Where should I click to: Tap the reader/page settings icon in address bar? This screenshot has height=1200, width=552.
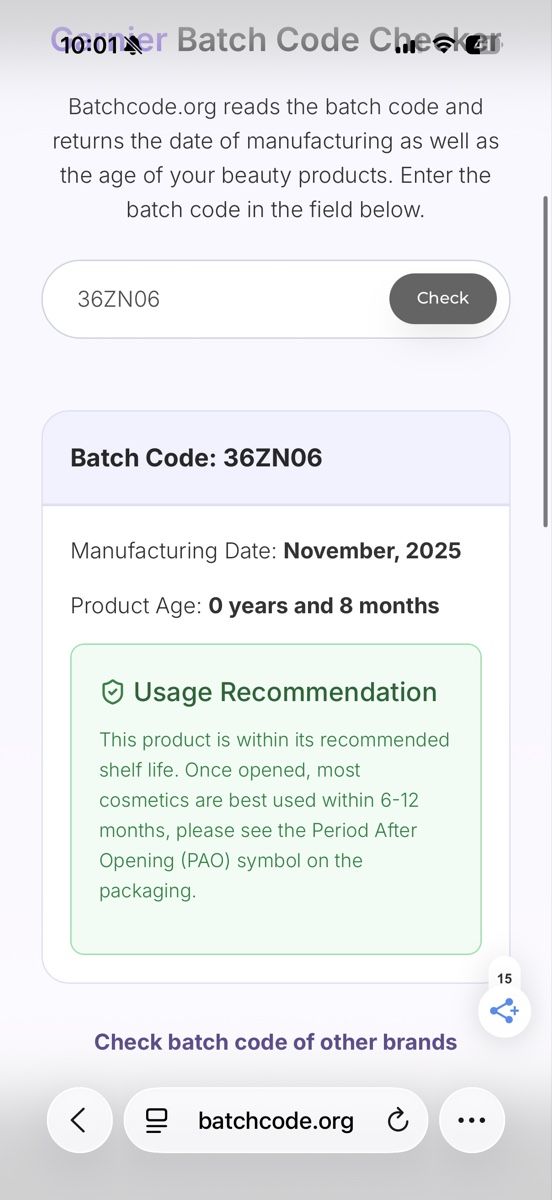157,1120
